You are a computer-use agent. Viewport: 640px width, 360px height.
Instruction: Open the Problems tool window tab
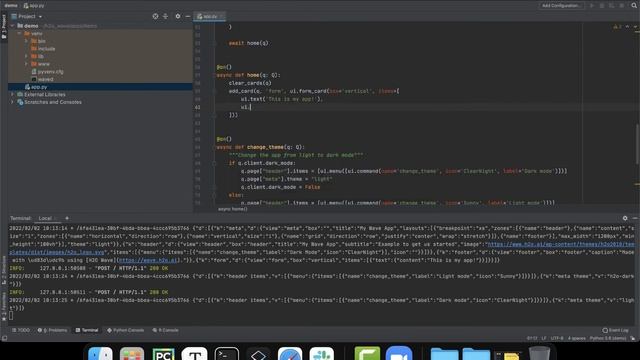point(52,330)
